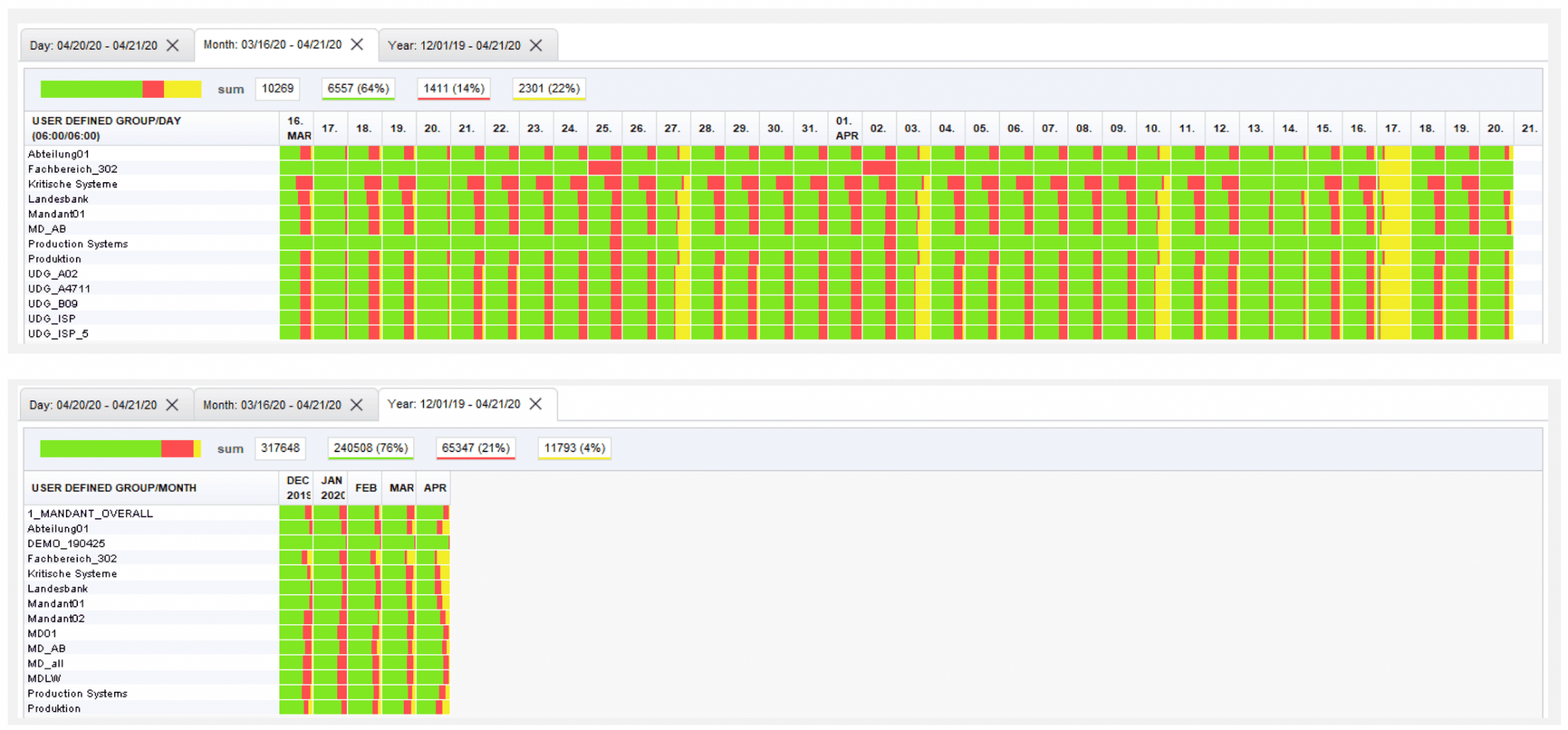Click the APR column header in yearly view
Viewport: 1568px width, 730px height.
tap(434, 487)
